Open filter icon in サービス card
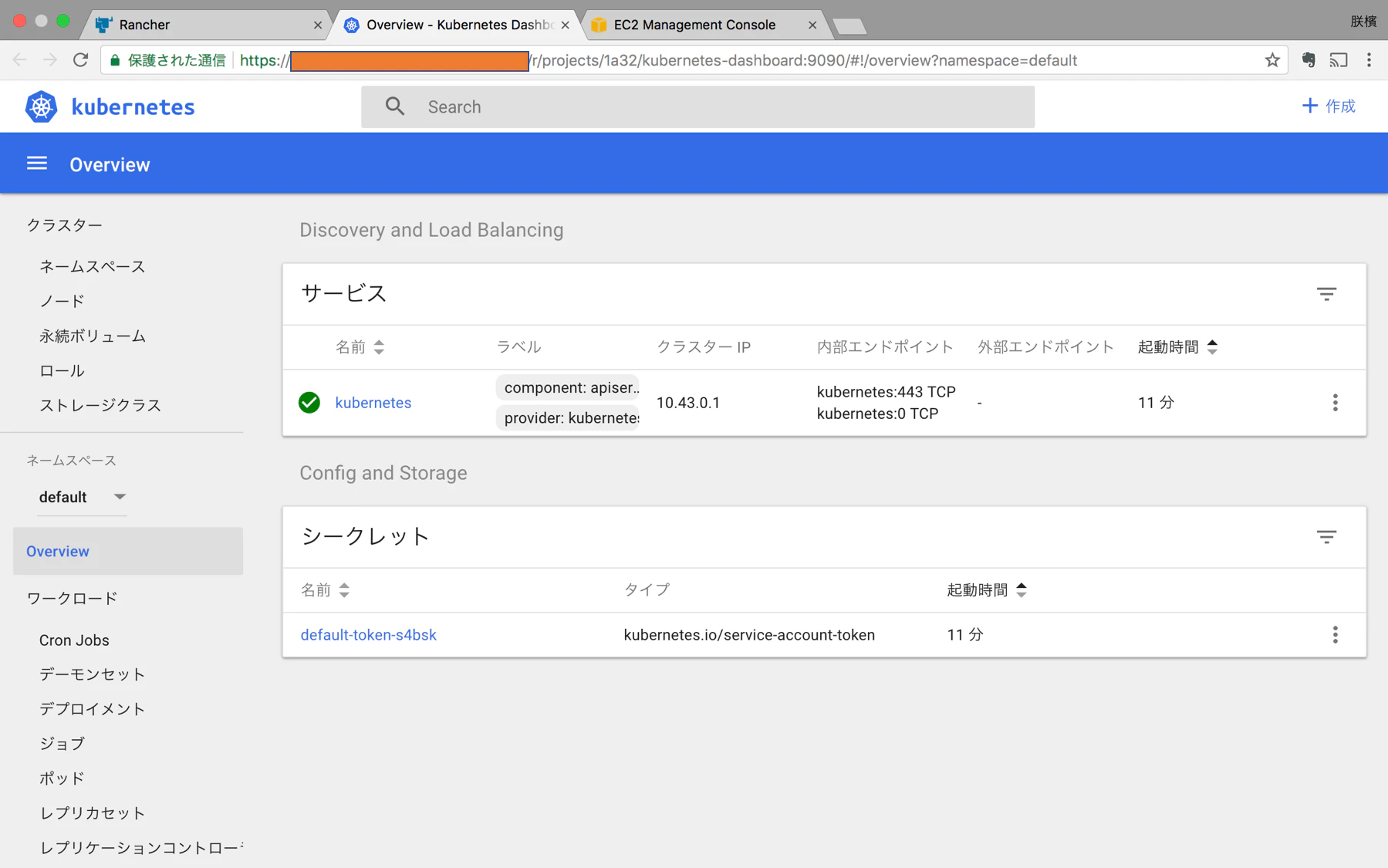 pyautogui.click(x=1326, y=294)
